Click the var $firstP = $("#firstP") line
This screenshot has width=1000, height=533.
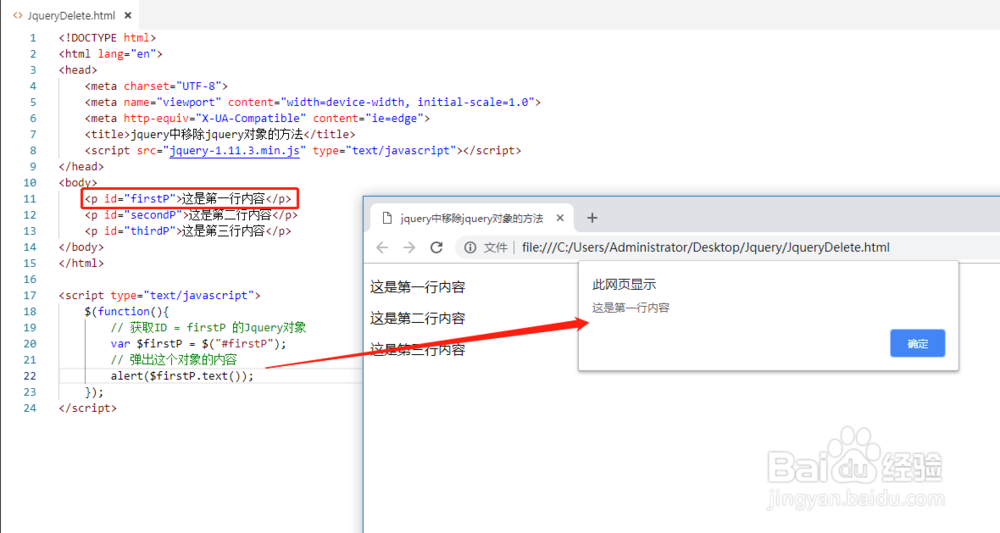[x=198, y=344]
